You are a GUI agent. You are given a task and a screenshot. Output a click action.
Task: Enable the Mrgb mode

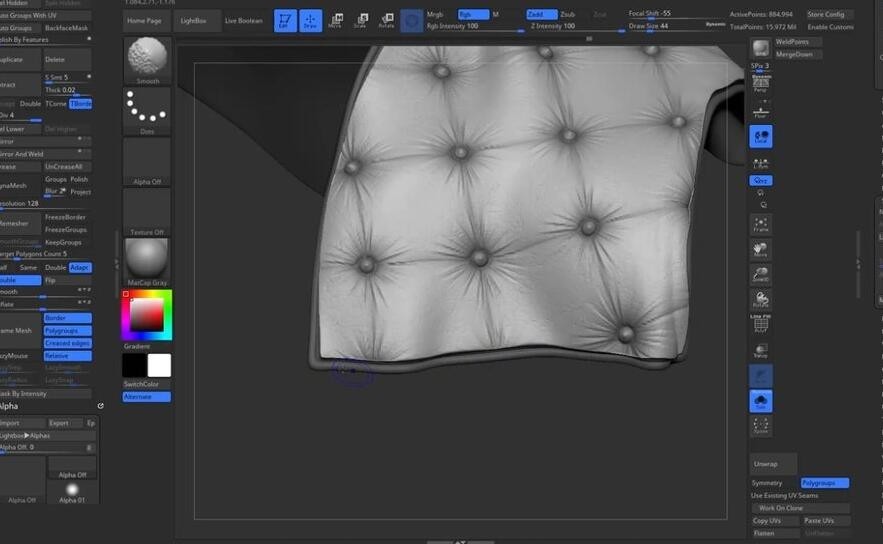(435, 14)
